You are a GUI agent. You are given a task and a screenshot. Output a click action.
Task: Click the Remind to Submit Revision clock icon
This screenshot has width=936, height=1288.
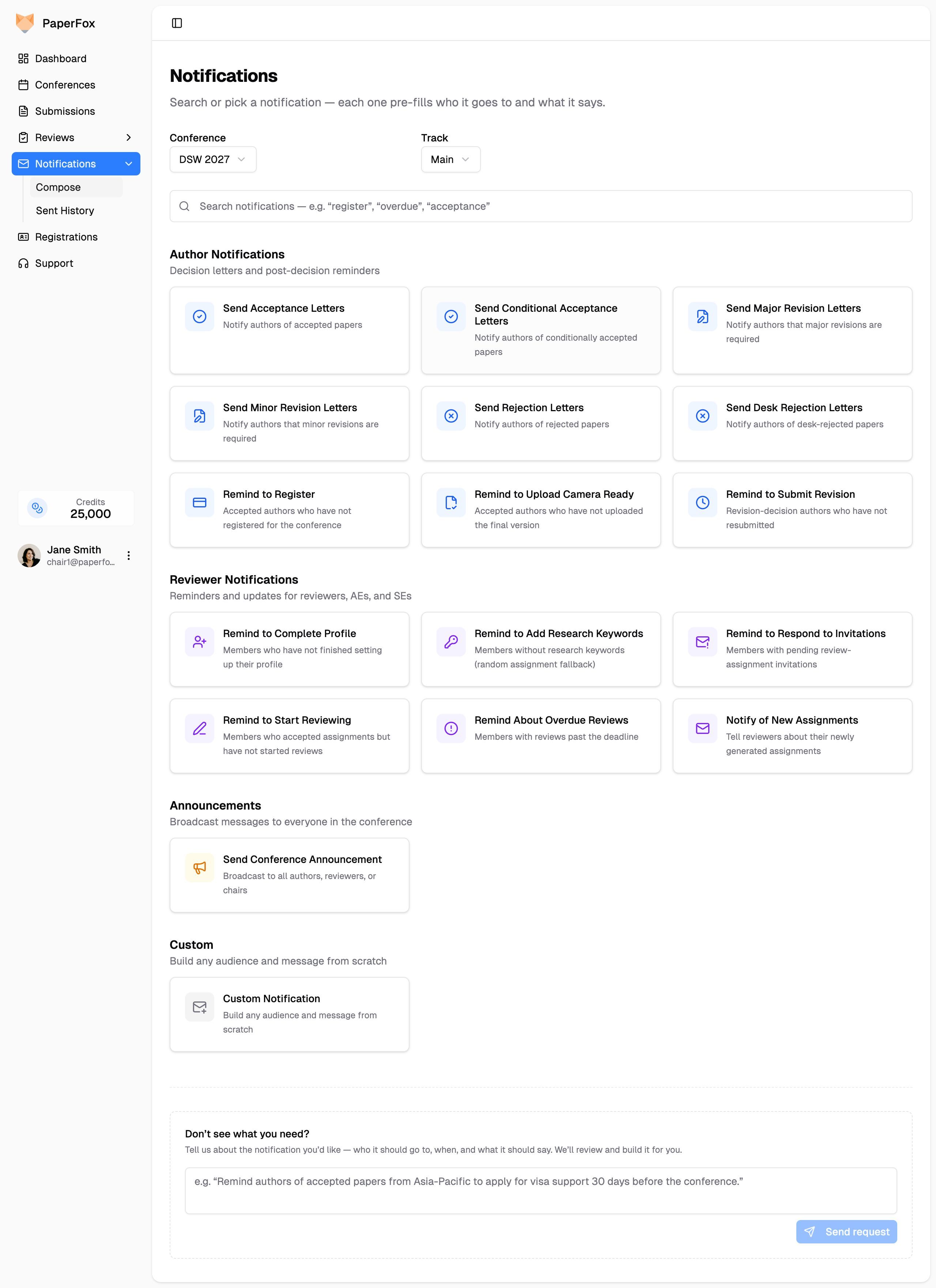(x=702, y=503)
